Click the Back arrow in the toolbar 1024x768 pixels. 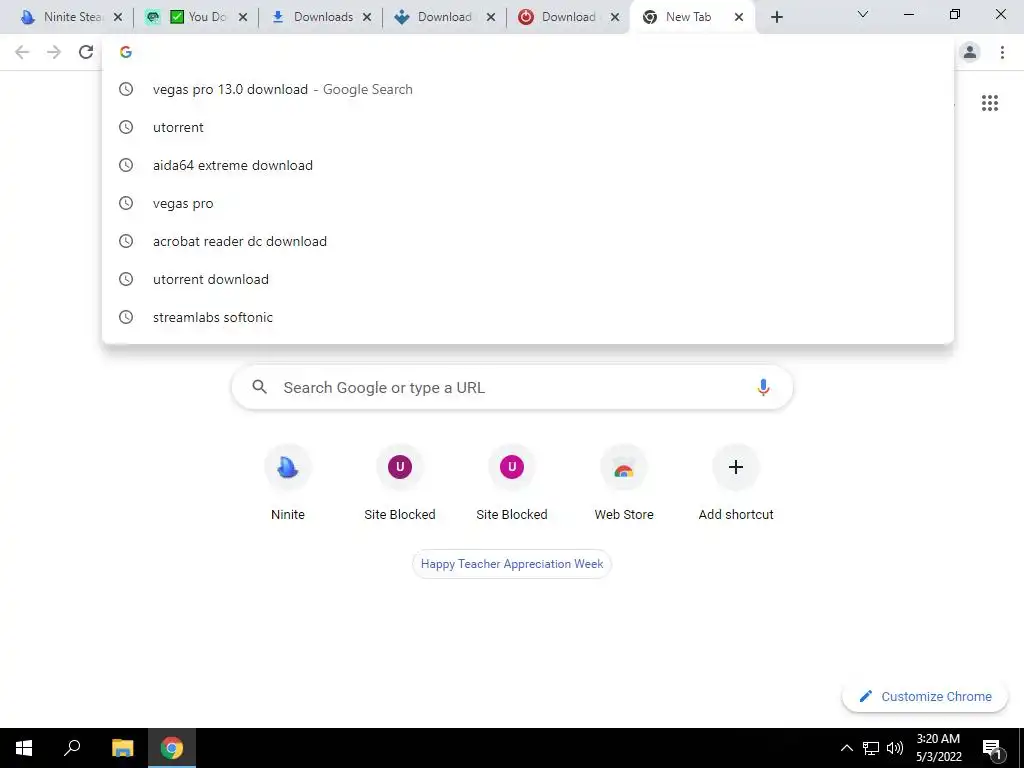(x=22, y=52)
